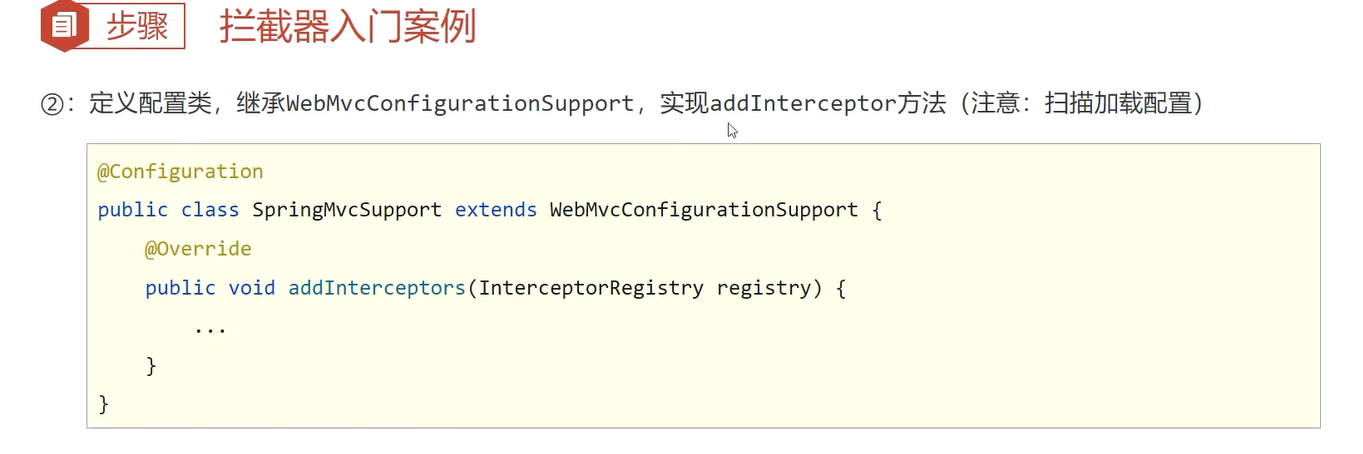Click WebMvcConfigurationSupport in the code block
This screenshot has height=454, width=1363.
click(704, 210)
